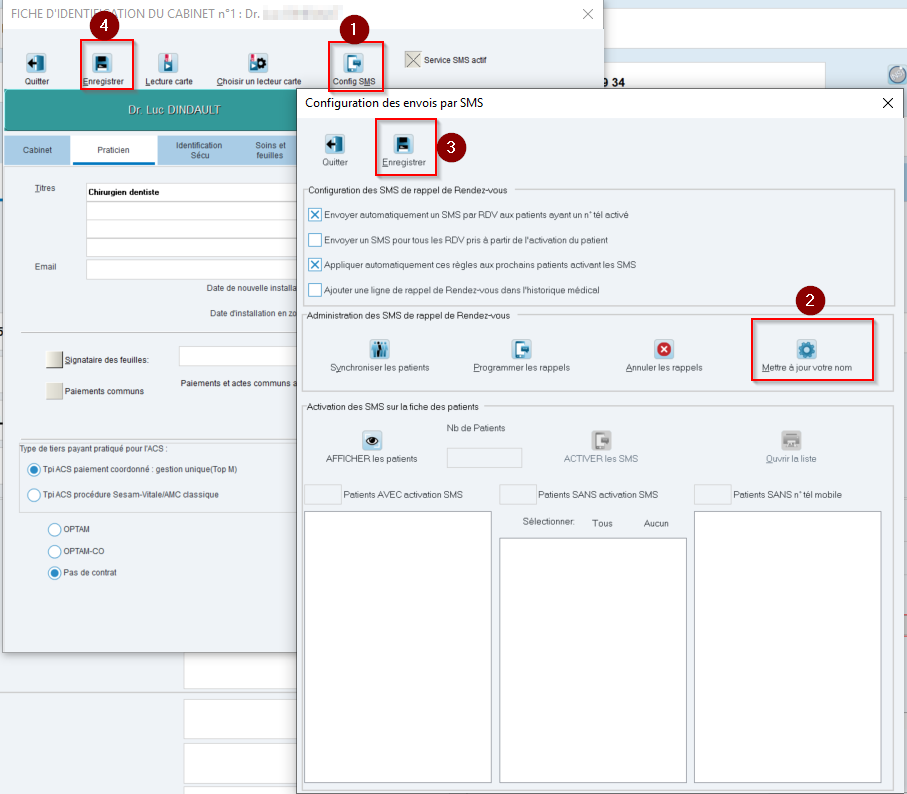Click the Titres field containing Chirurgien dentiste
This screenshot has height=794, width=907.
pos(191,192)
